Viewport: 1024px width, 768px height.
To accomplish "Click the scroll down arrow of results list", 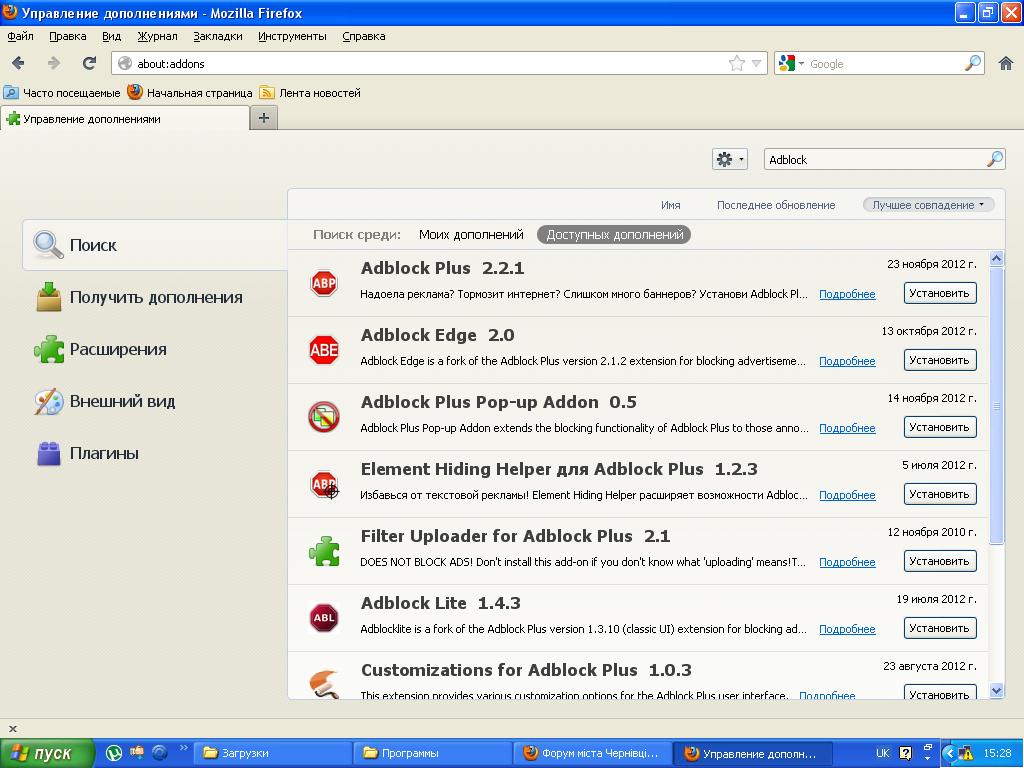I will pos(996,690).
